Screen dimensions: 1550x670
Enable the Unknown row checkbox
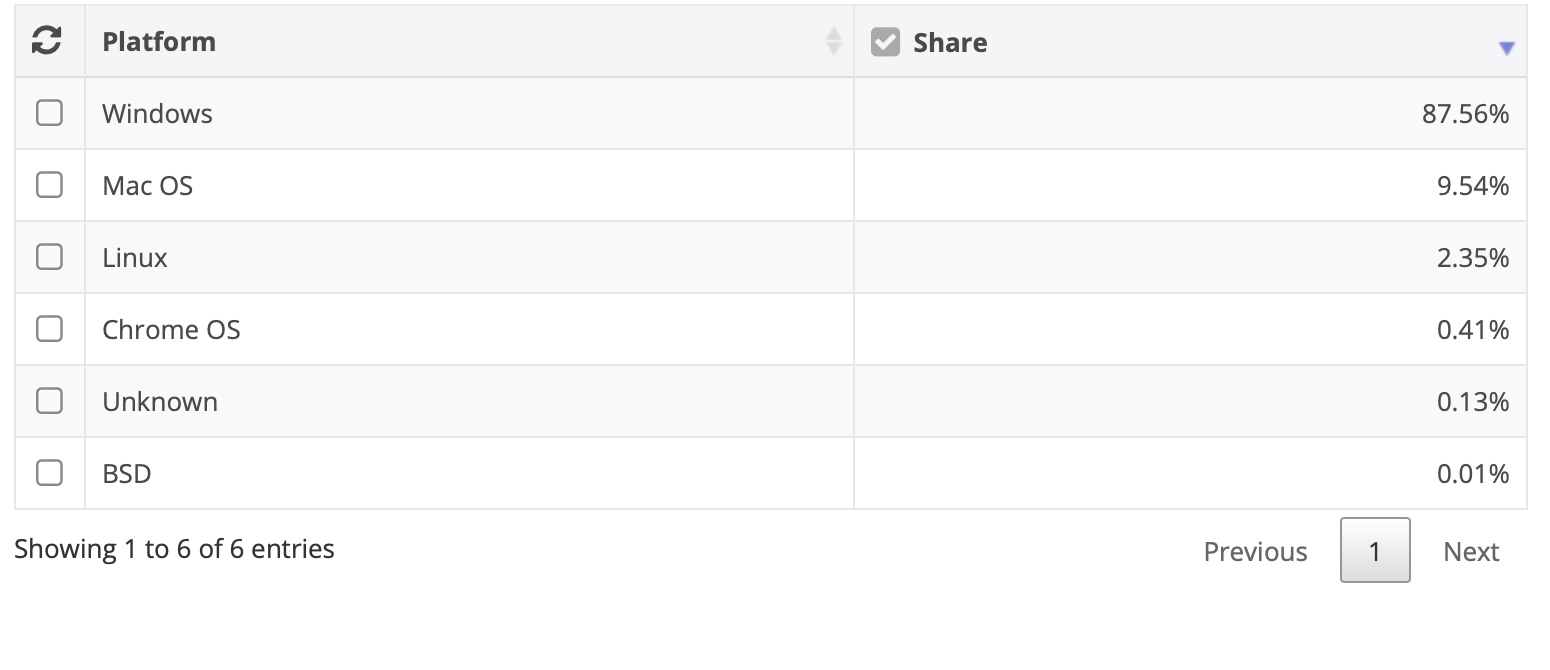49,401
